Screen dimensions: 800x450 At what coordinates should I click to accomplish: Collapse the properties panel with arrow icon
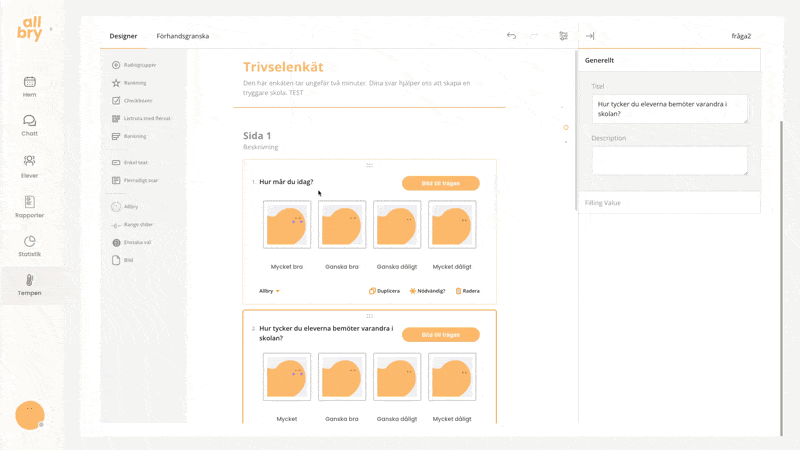pos(590,36)
